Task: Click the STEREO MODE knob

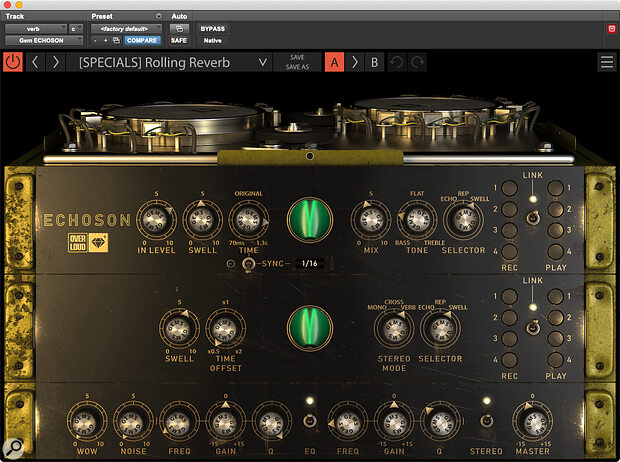Action: click(394, 329)
